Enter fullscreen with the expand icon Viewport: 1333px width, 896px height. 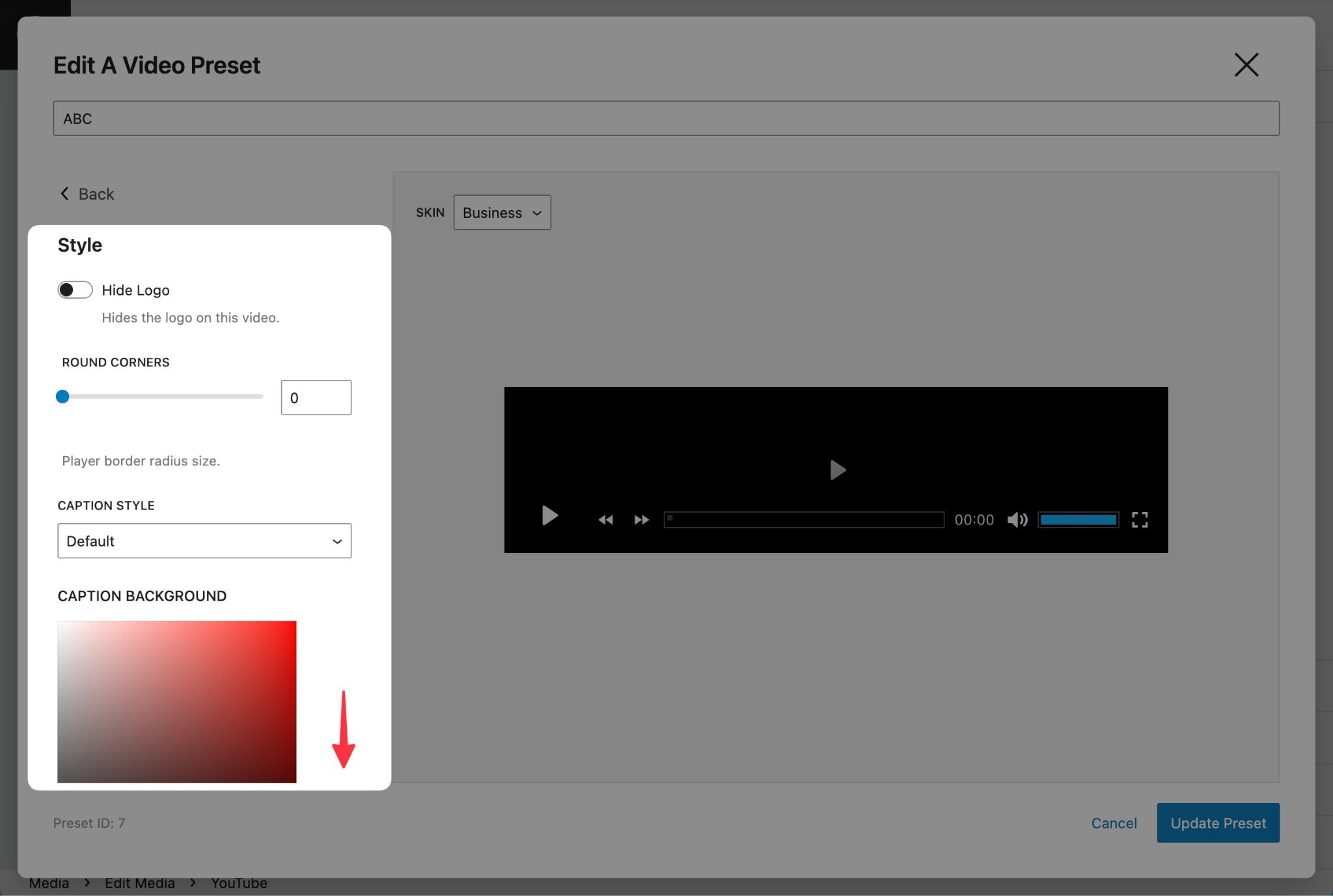point(1140,519)
